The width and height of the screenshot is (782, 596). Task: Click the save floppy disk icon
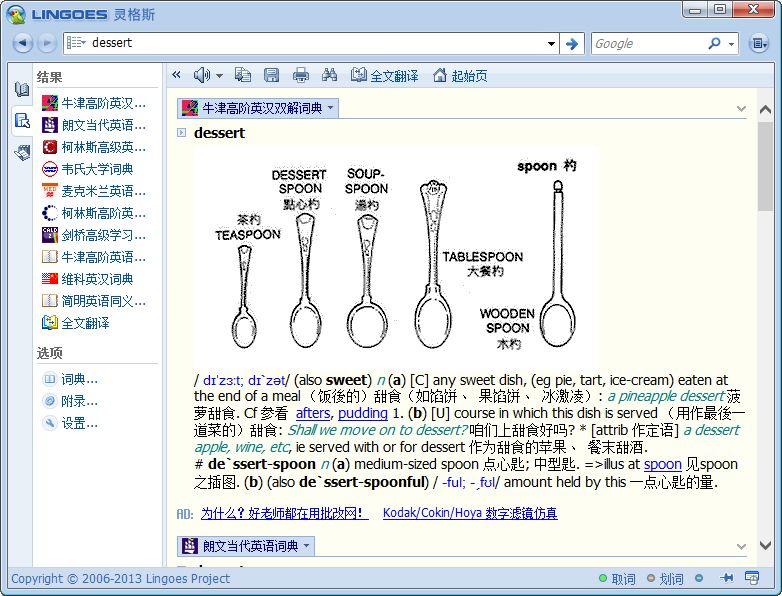(x=271, y=75)
